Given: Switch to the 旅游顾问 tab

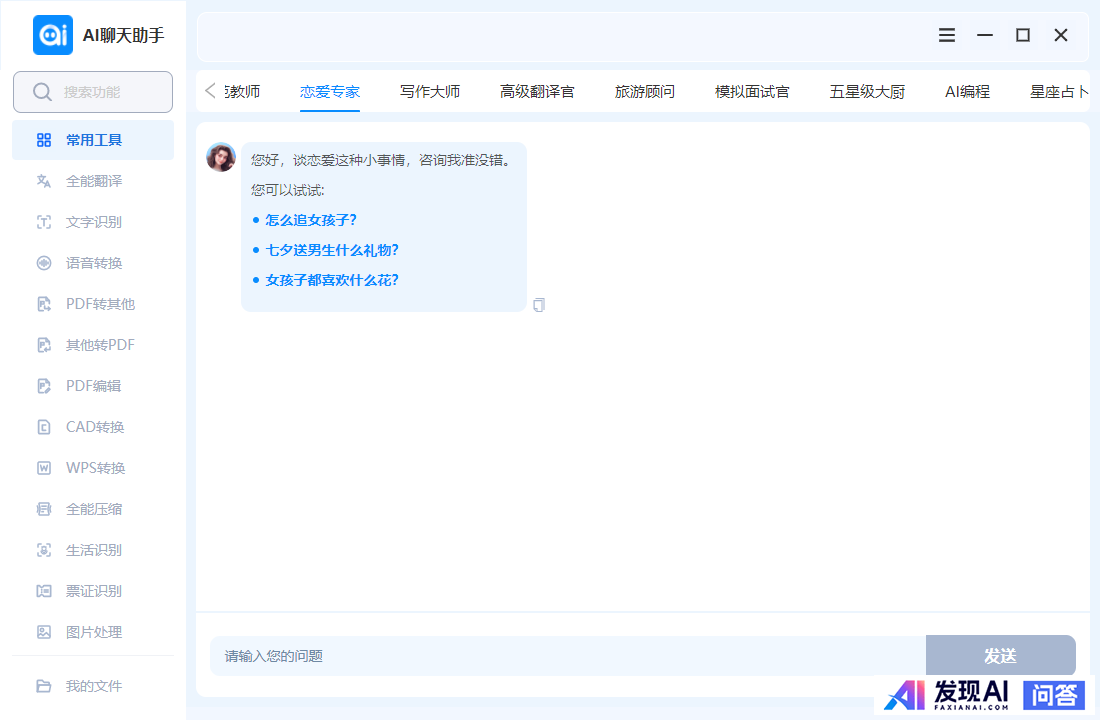Looking at the screenshot, I should [645, 92].
